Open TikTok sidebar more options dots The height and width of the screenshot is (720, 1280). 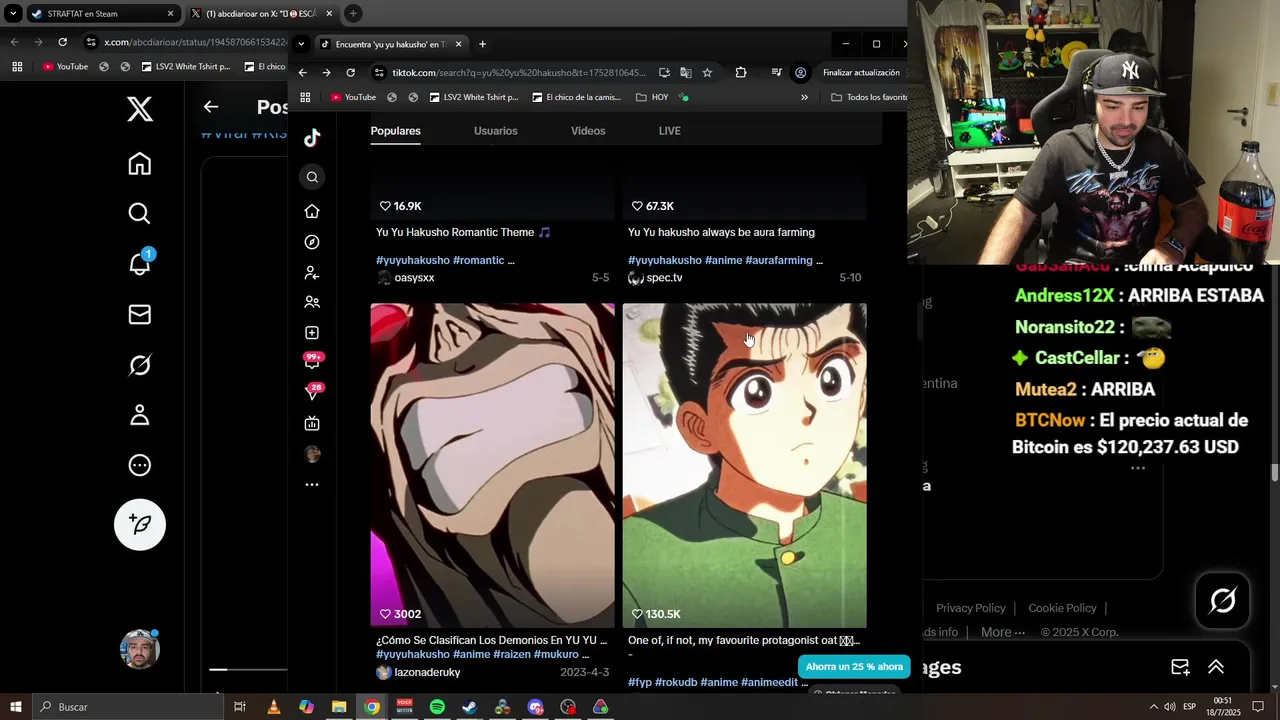click(312, 484)
